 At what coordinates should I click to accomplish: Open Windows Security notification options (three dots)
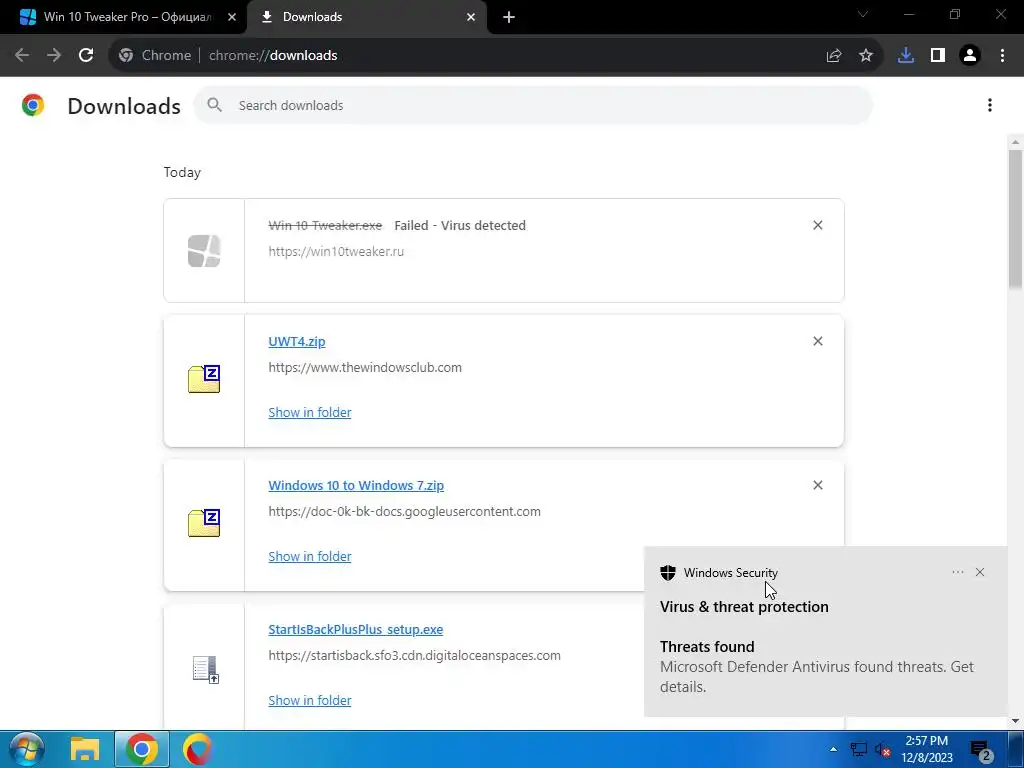957,572
